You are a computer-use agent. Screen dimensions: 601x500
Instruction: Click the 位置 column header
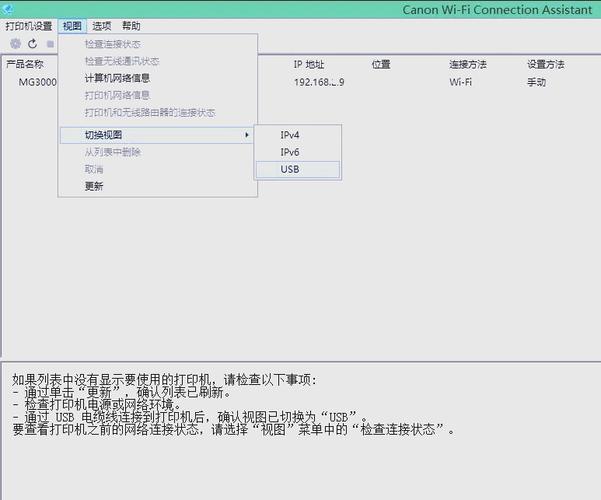point(381,64)
